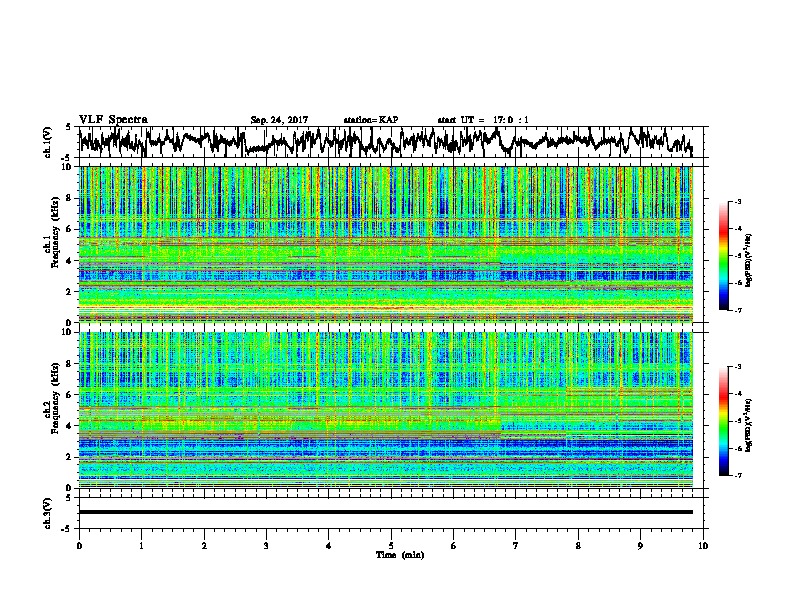The width and height of the screenshot is (792, 612).
Task: Click the log(PSD) label beside ch.2 color scale
Action: [749, 425]
